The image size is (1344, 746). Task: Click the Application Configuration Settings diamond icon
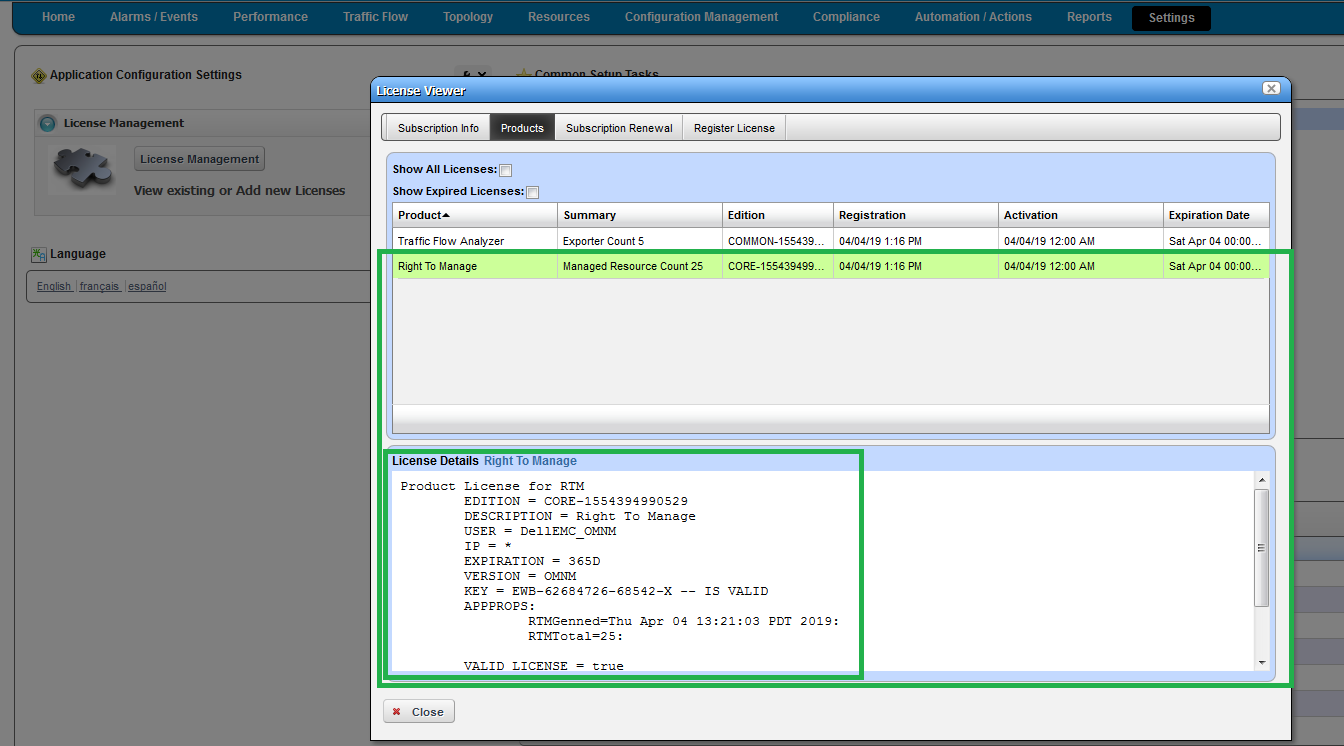tap(40, 74)
